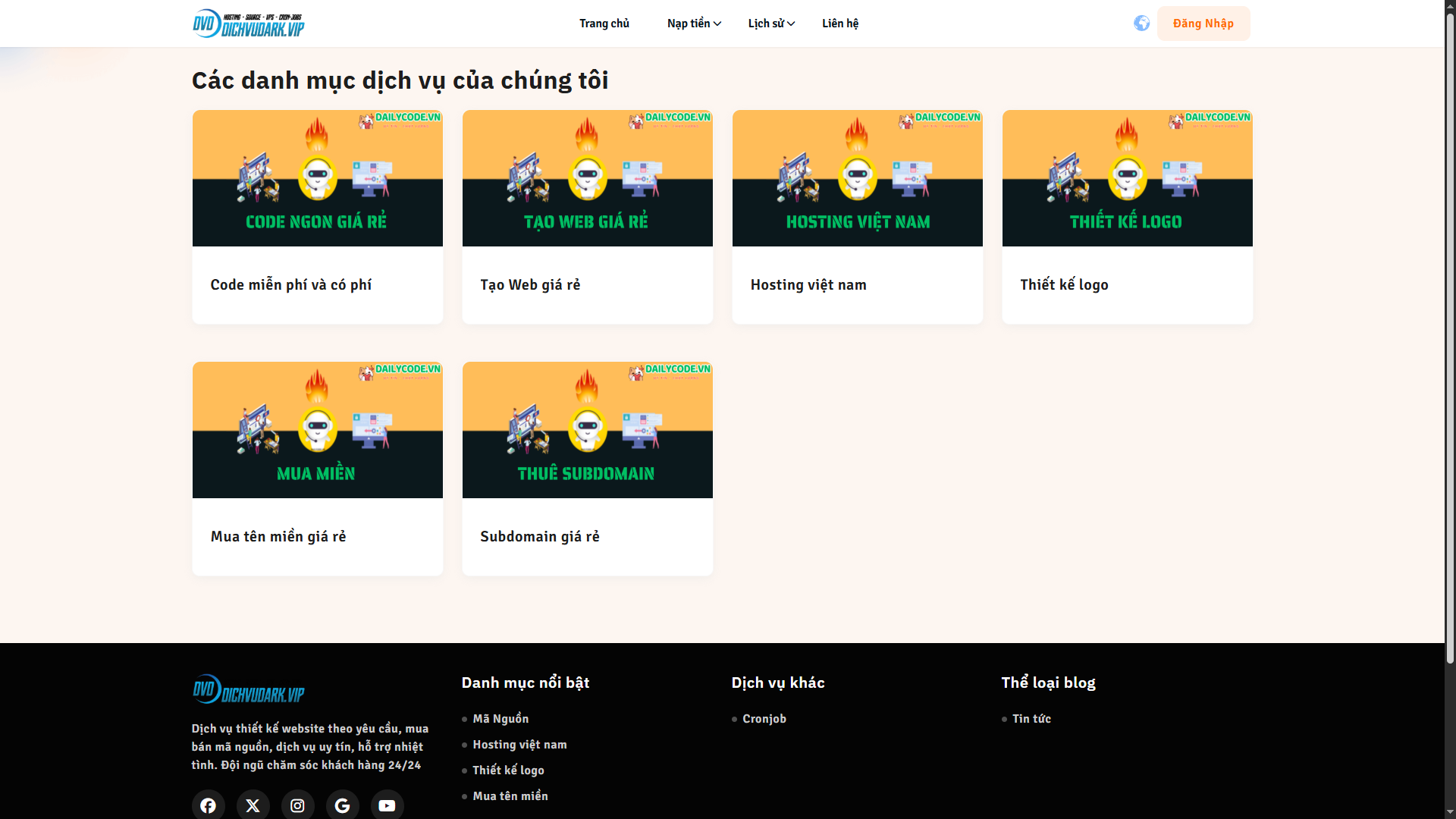1456x819 pixels.
Task: Open the Lịch sử dropdown menu
Action: [x=767, y=24]
